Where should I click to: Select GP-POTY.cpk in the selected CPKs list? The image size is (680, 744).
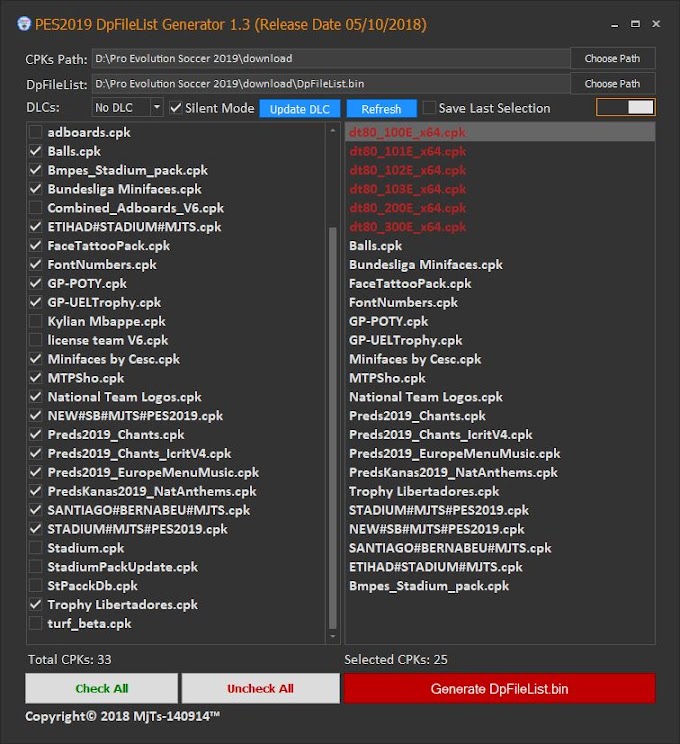[500, 321]
